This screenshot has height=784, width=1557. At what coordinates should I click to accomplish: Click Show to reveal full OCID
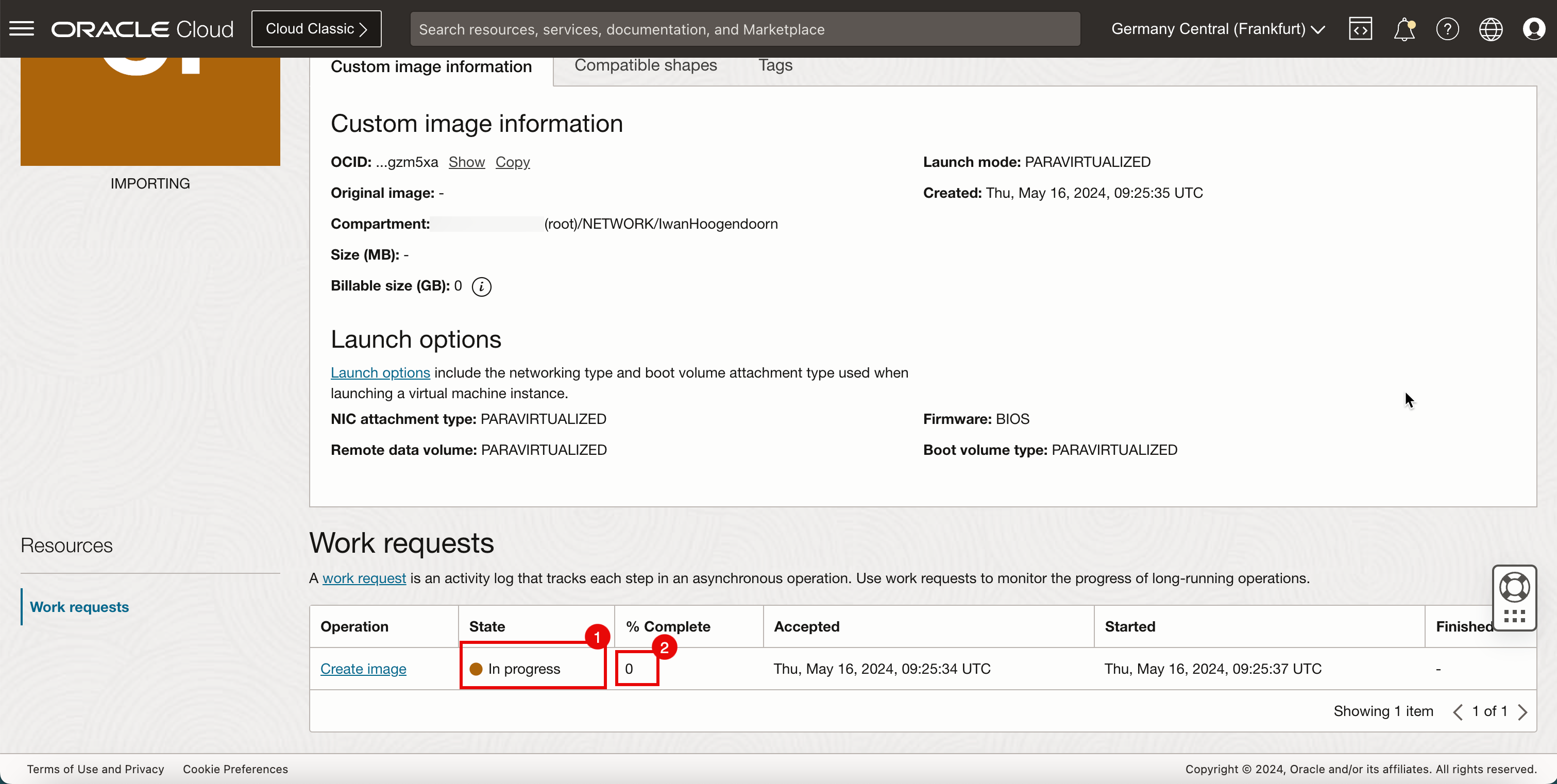pos(467,162)
